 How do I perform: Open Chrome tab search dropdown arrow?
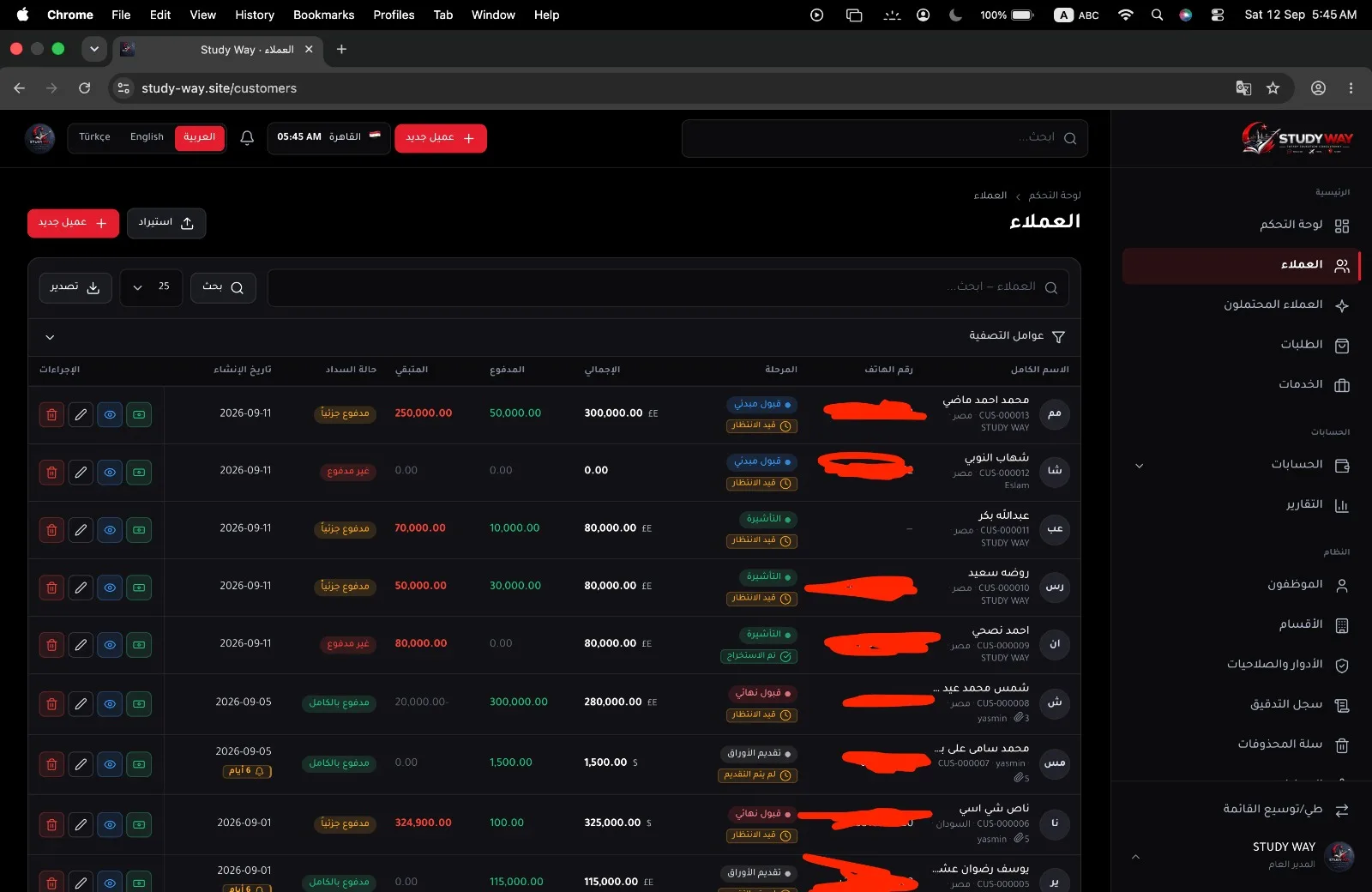[x=94, y=50]
